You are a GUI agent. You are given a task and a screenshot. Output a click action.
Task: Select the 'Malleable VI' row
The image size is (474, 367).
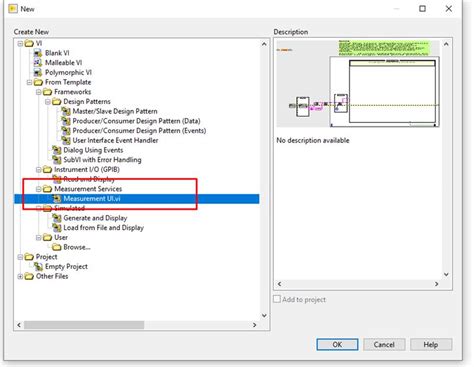point(63,63)
